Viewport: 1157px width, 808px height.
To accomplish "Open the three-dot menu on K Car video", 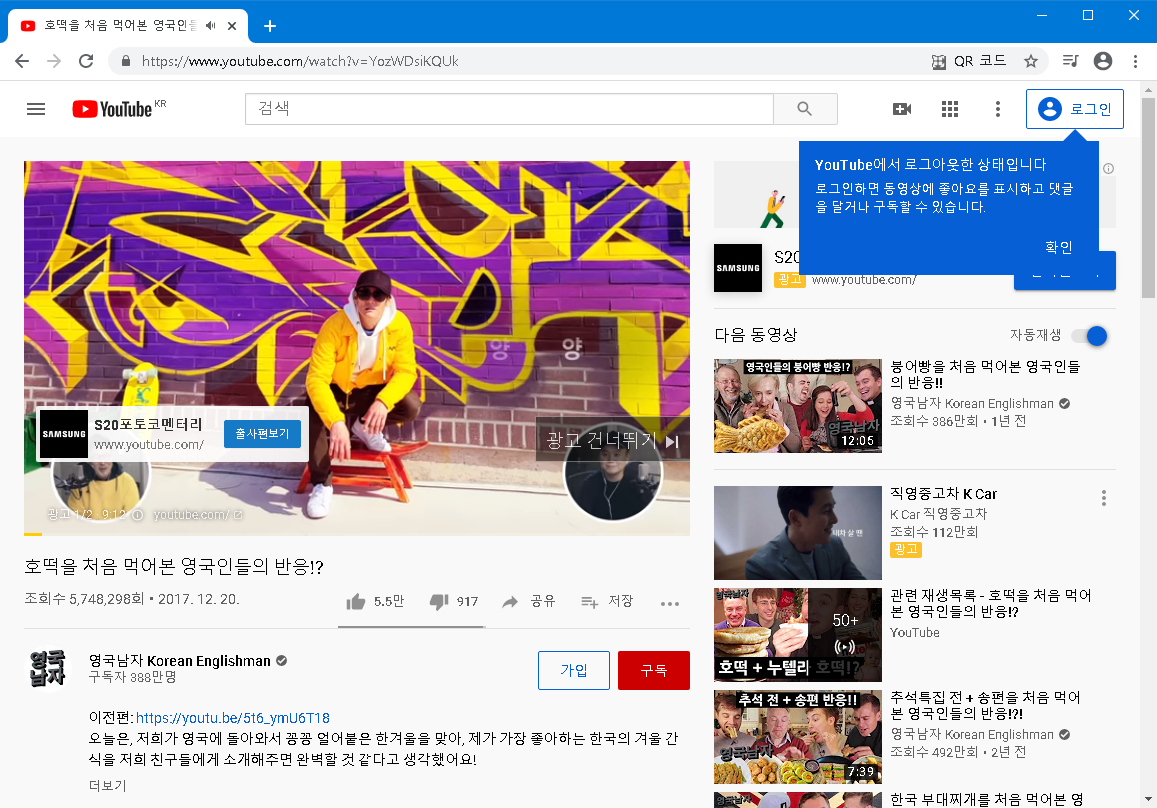I will pyautogui.click(x=1103, y=497).
